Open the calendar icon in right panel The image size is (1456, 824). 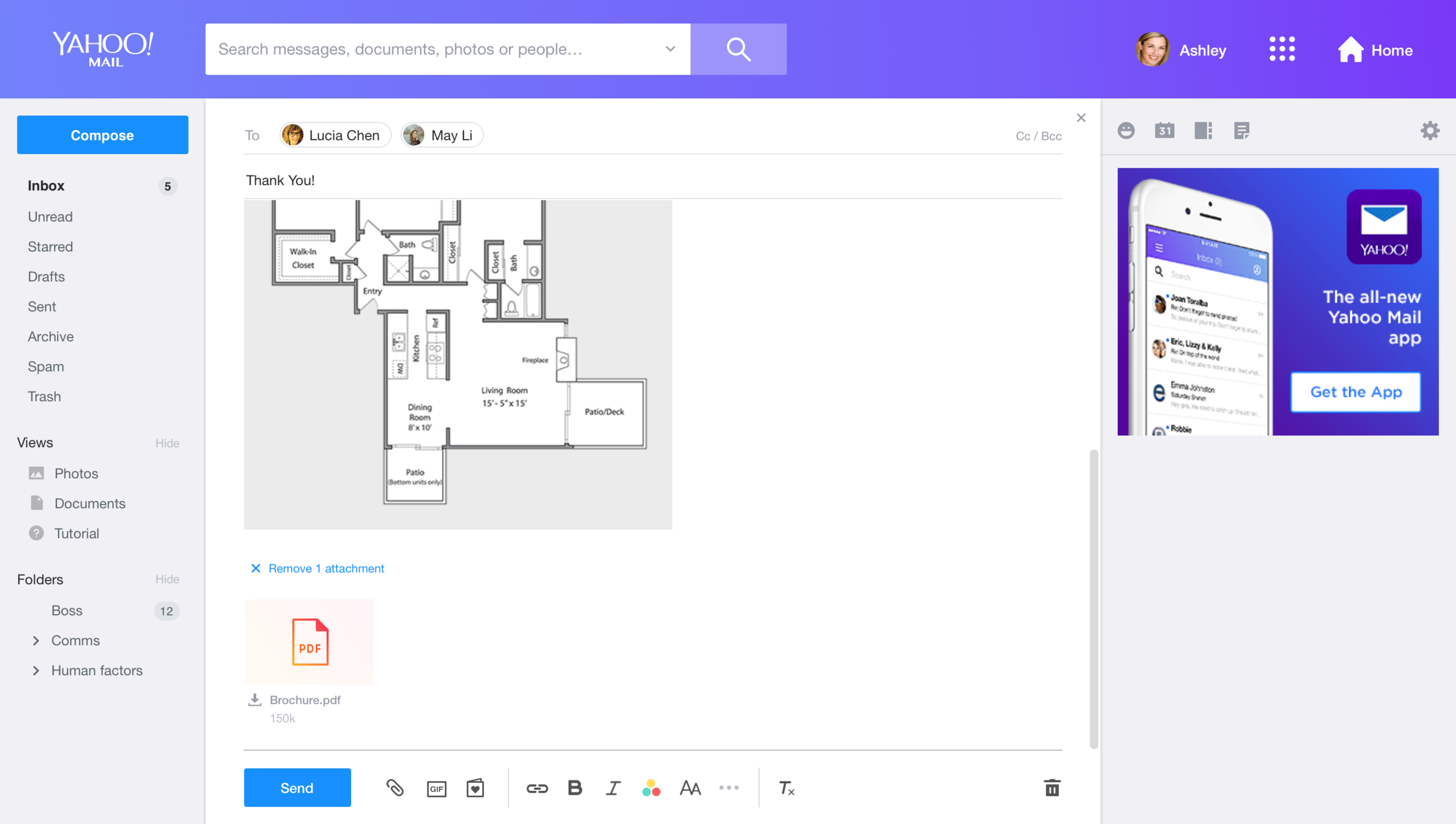pyautogui.click(x=1164, y=130)
